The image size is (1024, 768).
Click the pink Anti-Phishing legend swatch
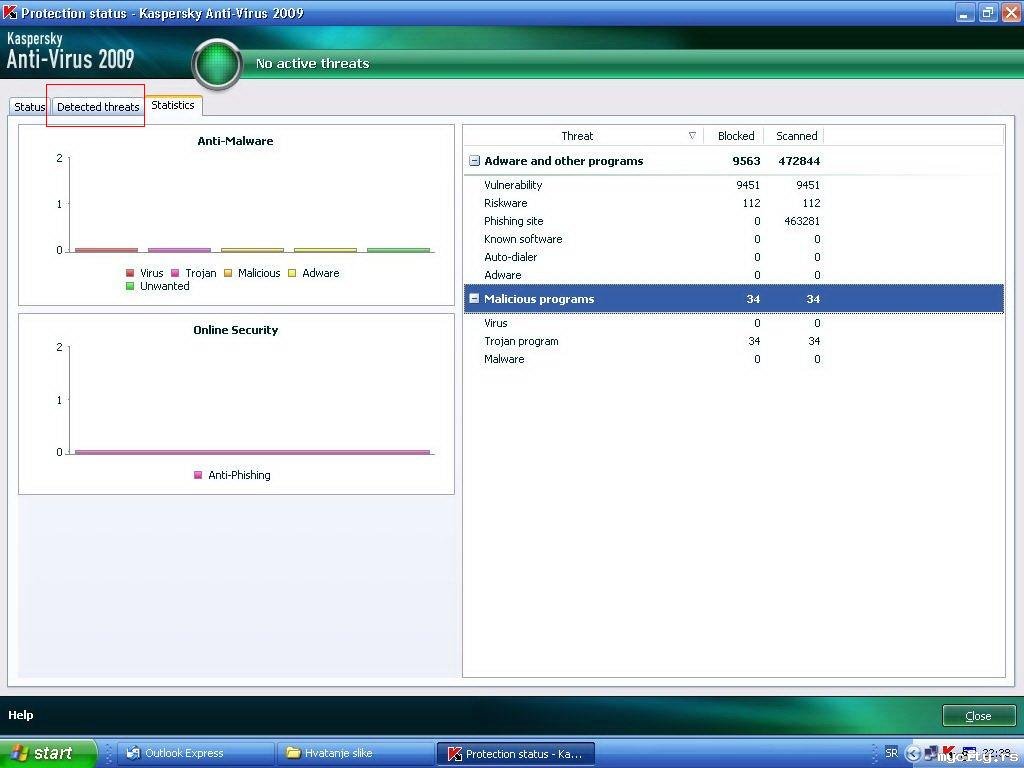pos(198,475)
